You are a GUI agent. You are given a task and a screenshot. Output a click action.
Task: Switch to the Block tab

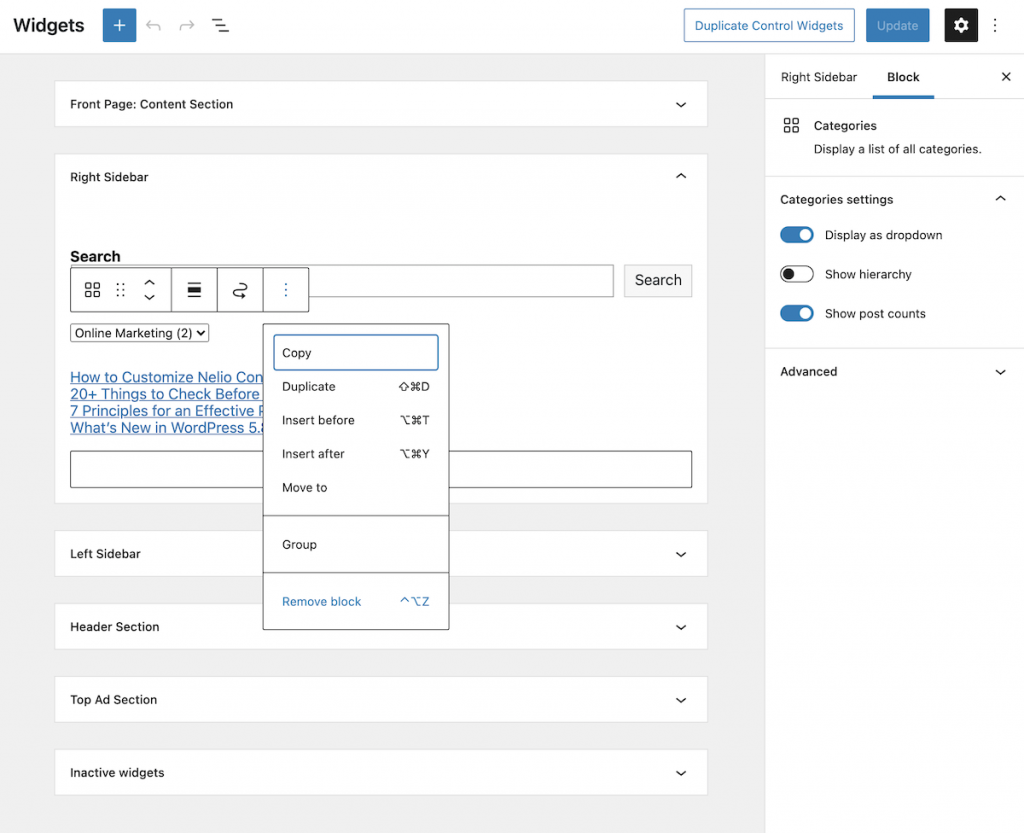pos(903,77)
